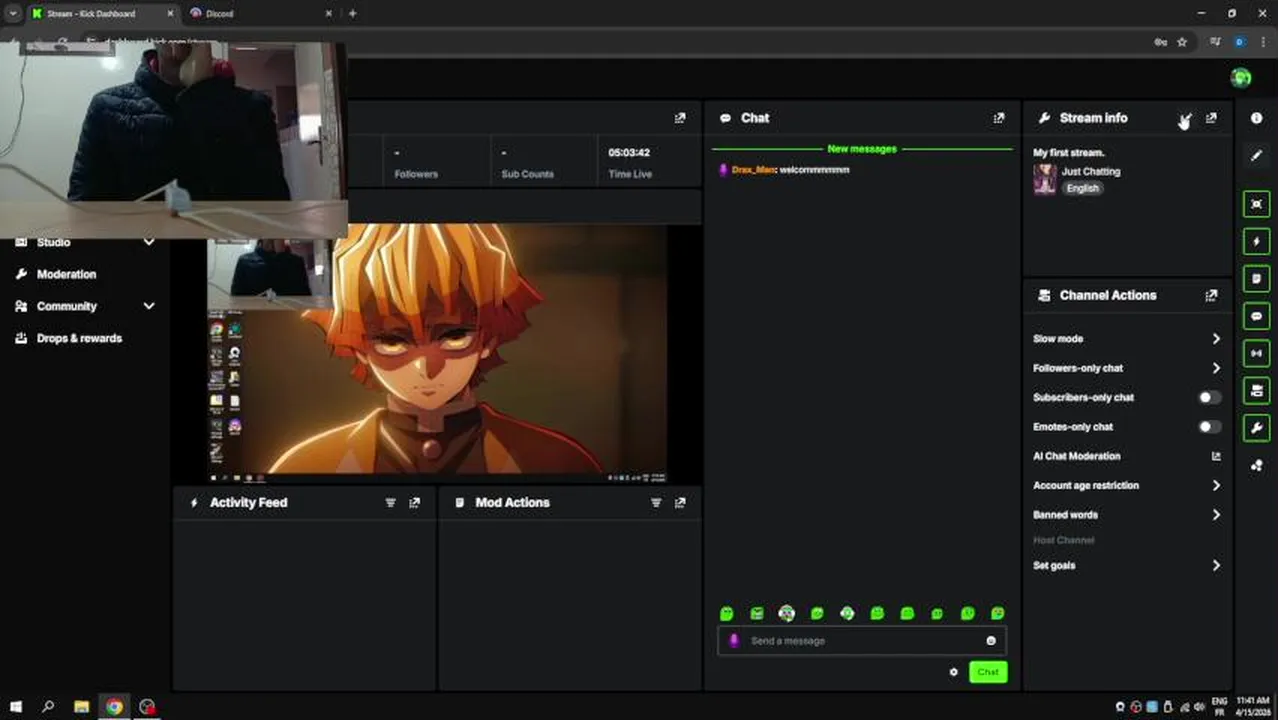Open Activity Feed filter options

click(x=390, y=503)
